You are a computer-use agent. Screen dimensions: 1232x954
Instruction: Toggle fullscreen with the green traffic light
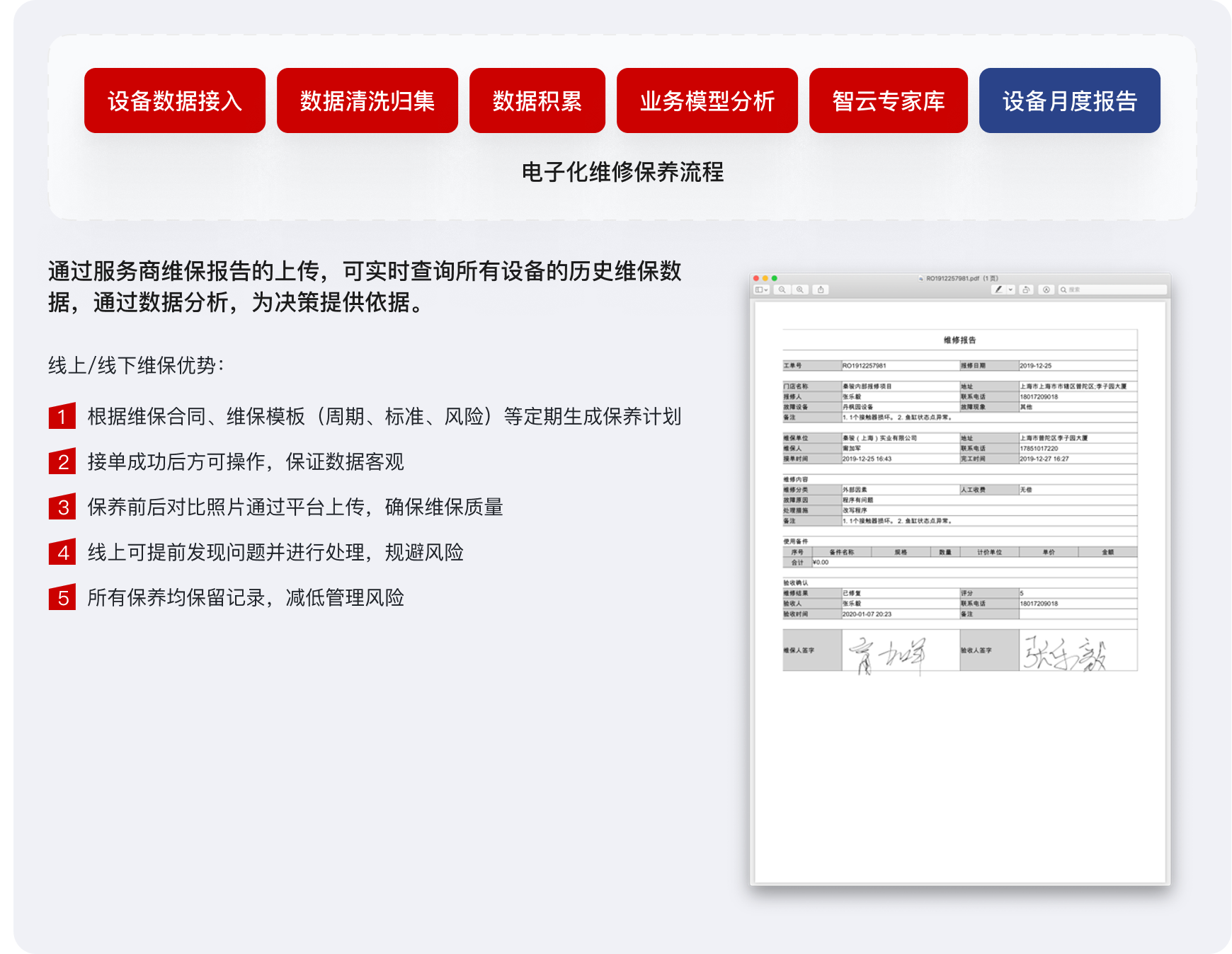tap(774, 279)
